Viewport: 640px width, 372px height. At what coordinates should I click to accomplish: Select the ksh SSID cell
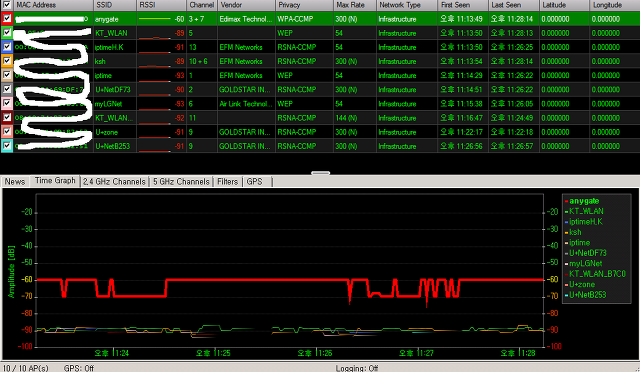[x=115, y=61]
